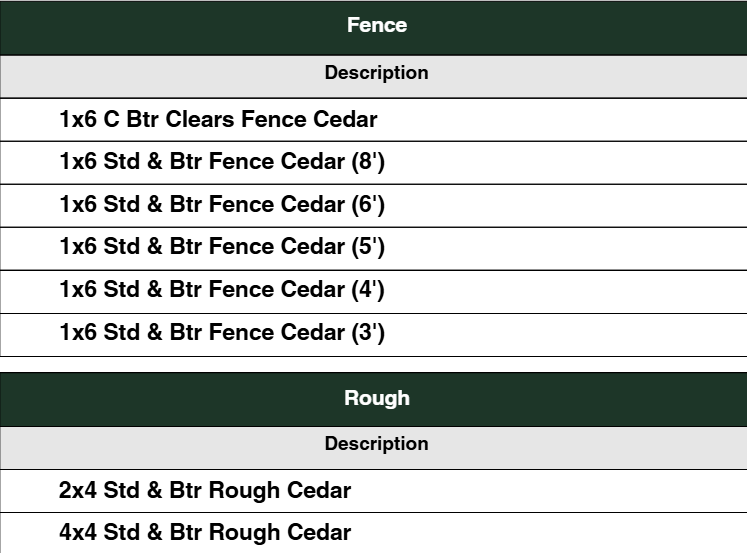The height and width of the screenshot is (553, 747).
Task: Select the Fence Cedar (5') row
Action: pyautogui.click(x=222, y=247)
